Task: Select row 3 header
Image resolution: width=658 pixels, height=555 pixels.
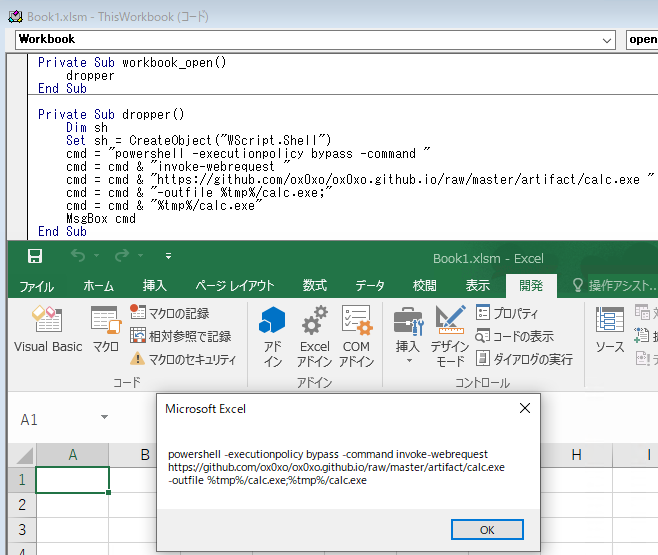Action: [22, 530]
